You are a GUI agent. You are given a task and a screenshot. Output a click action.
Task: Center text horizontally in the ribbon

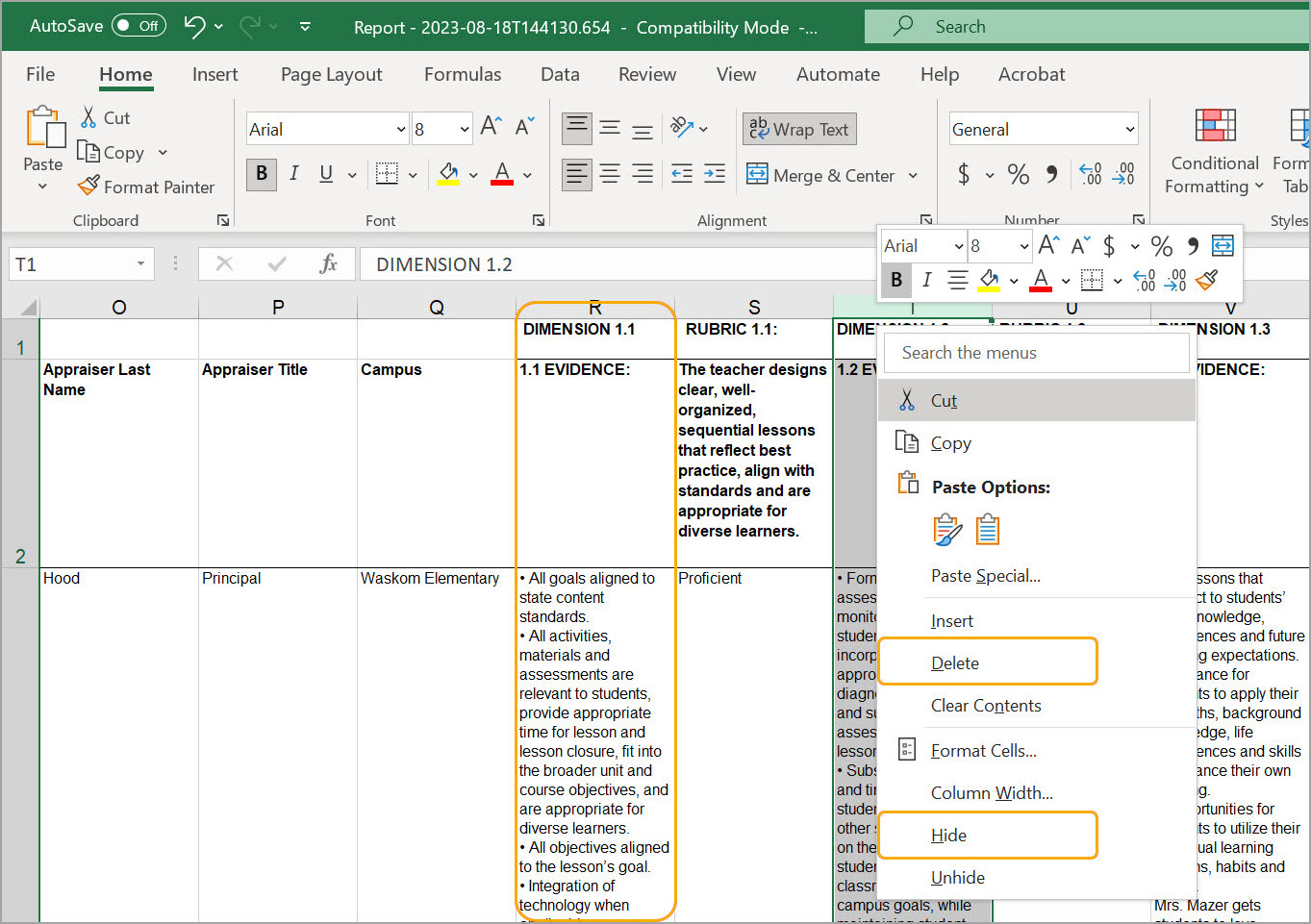(x=610, y=174)
